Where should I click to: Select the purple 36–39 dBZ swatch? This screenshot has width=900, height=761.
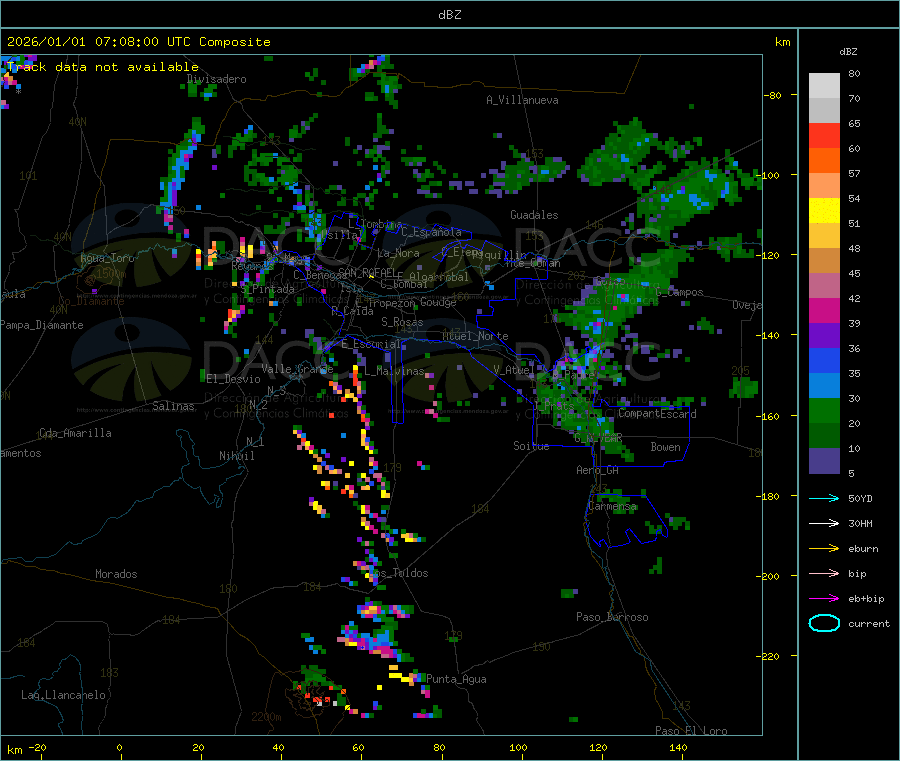point(824,336)
